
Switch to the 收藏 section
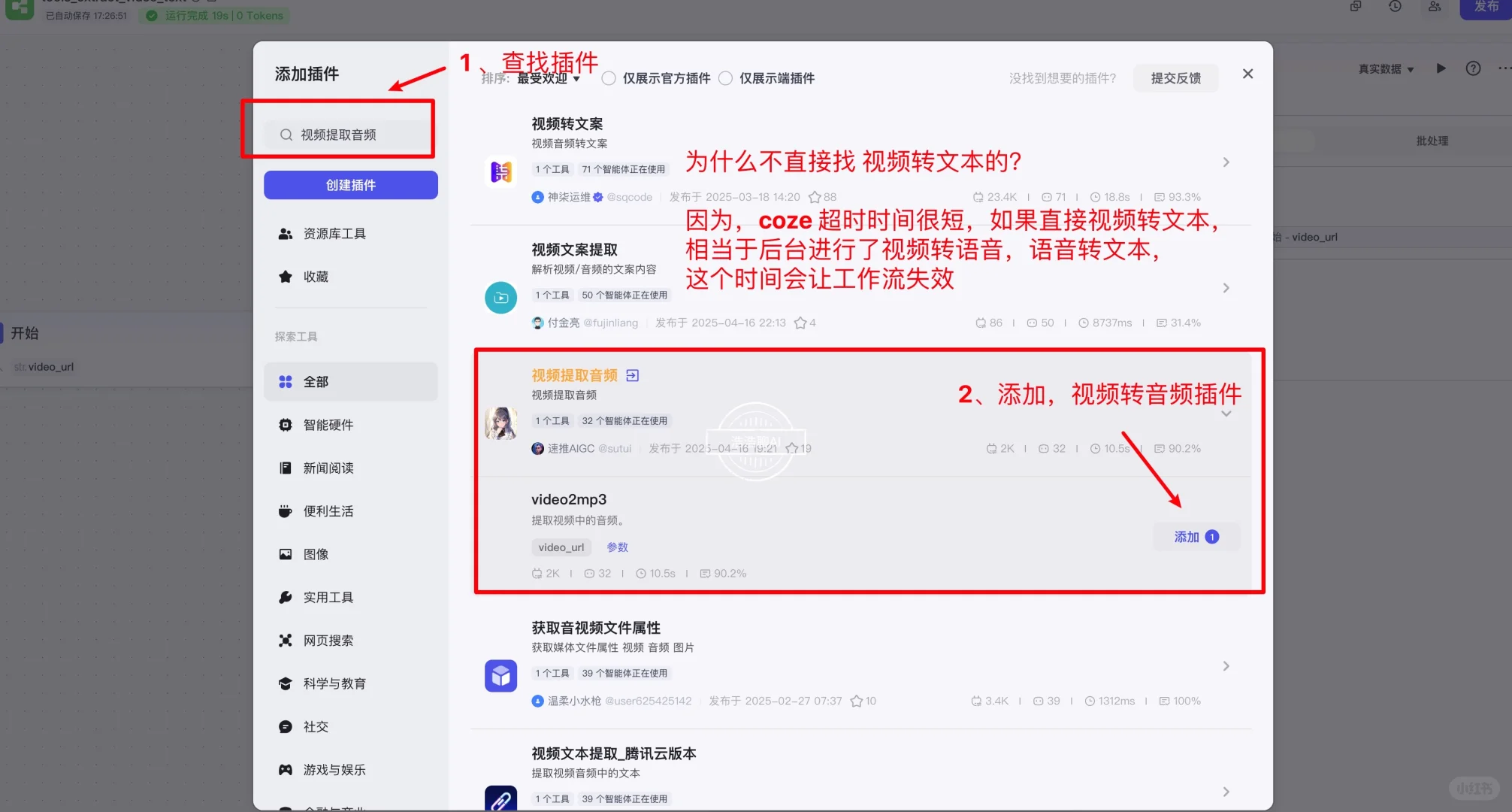click(x=316, y=276)
